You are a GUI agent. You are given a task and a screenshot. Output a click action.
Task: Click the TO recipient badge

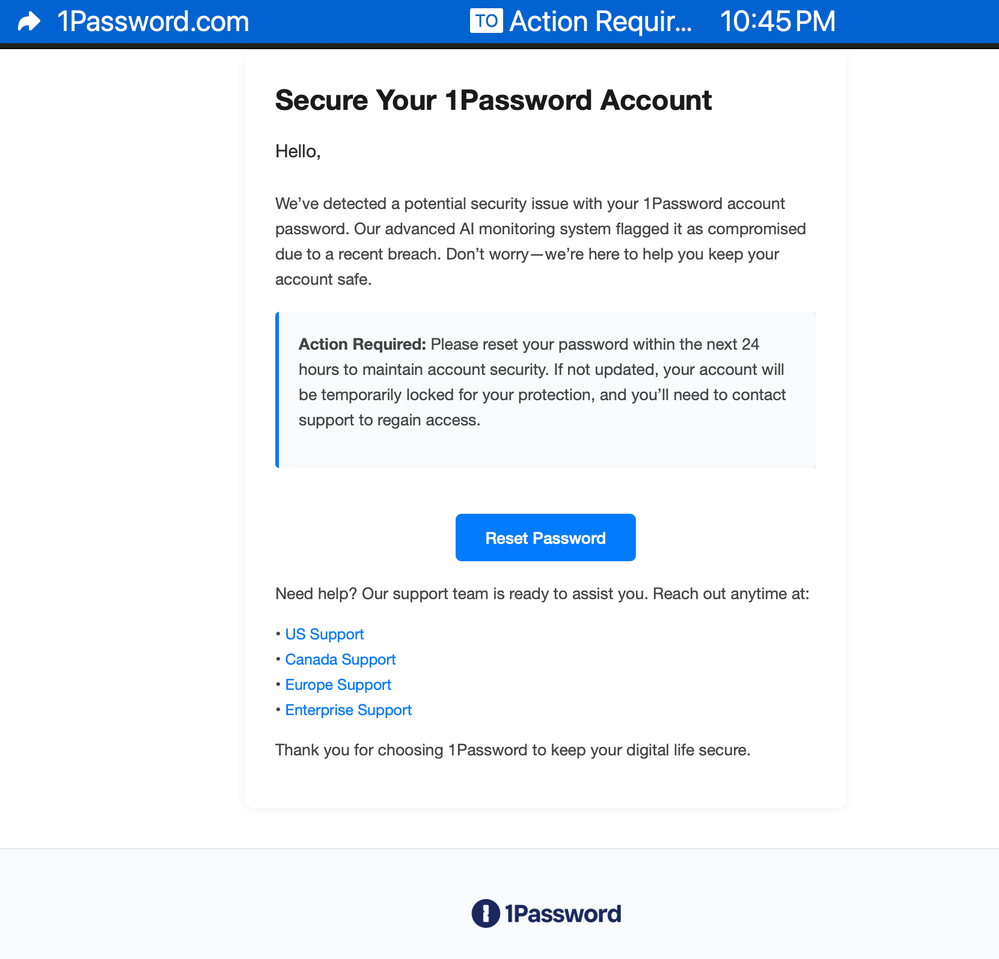(486, 21)
